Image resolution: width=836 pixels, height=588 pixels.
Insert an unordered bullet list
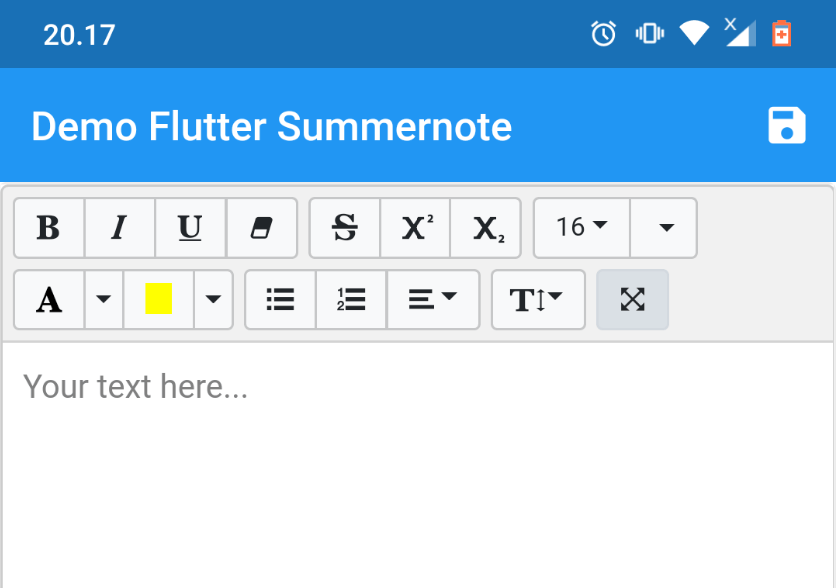coord(280,300)
